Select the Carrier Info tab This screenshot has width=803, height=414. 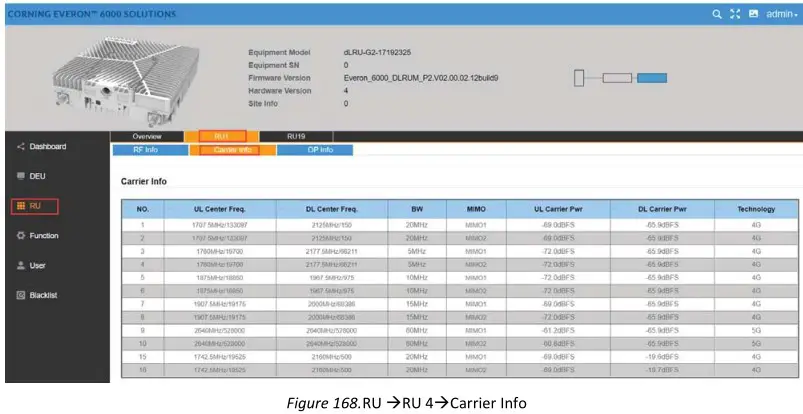click(x=233, y=150)
